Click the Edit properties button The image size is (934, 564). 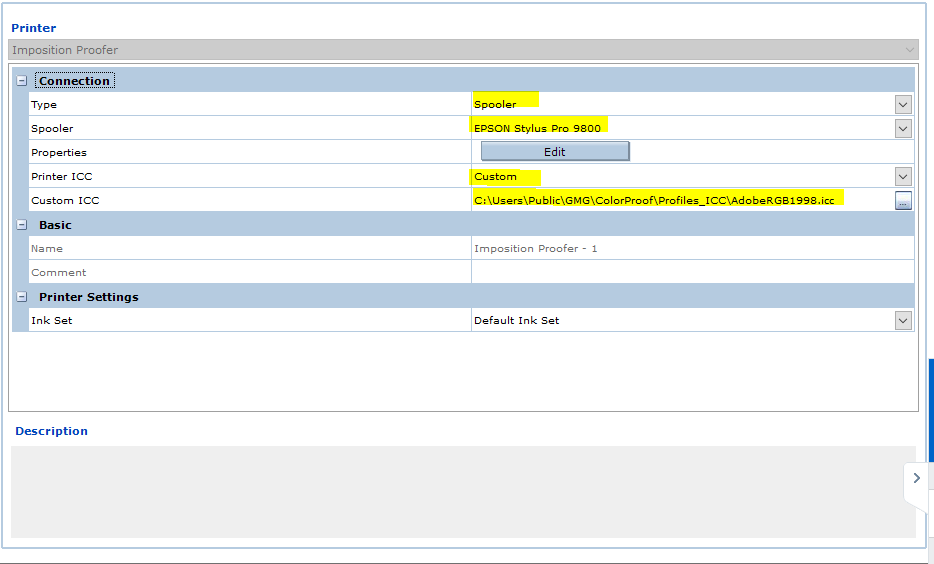click(555, 151)
